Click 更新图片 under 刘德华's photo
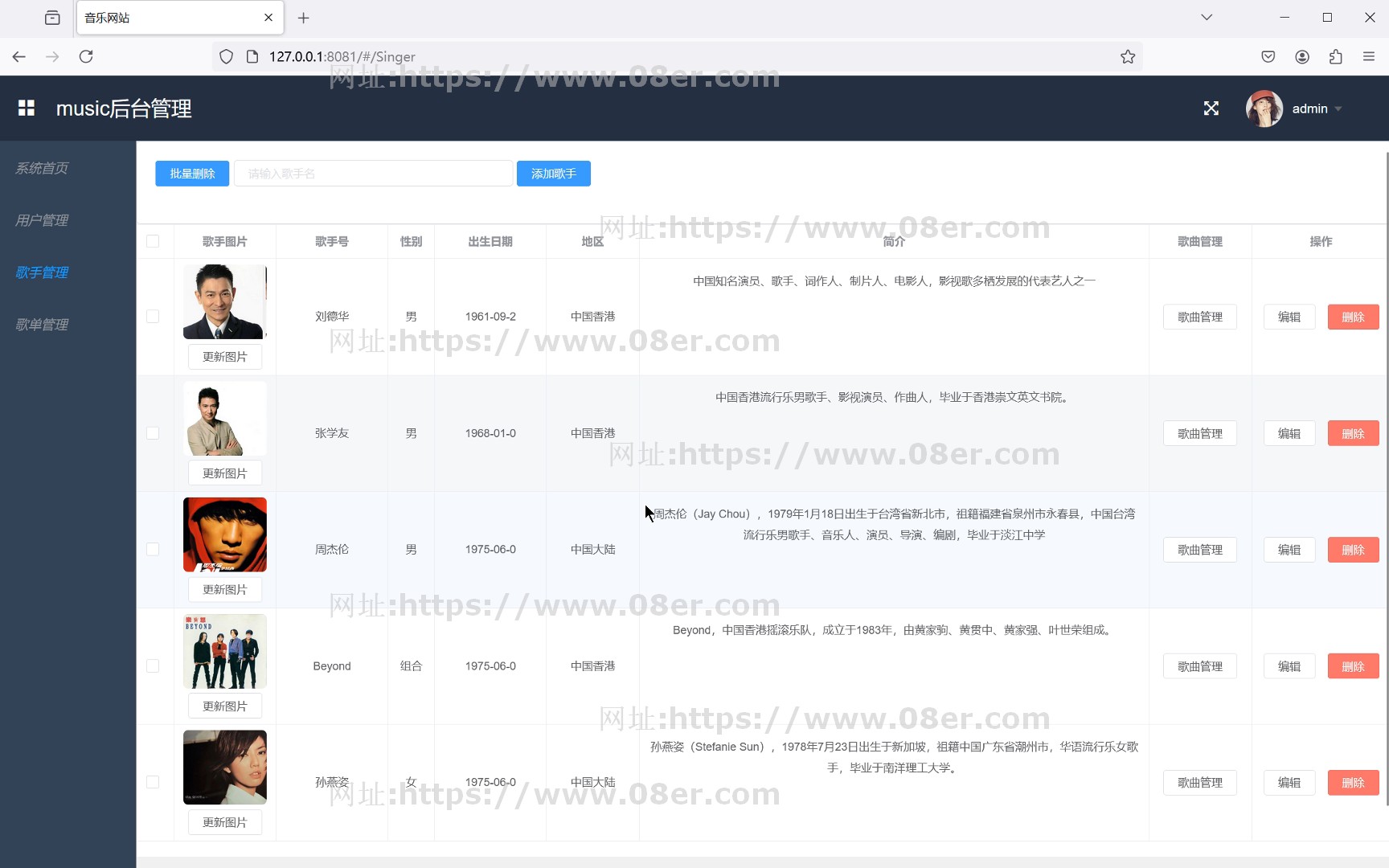This screenshot has width=1389, height=868. click(225, 357)
